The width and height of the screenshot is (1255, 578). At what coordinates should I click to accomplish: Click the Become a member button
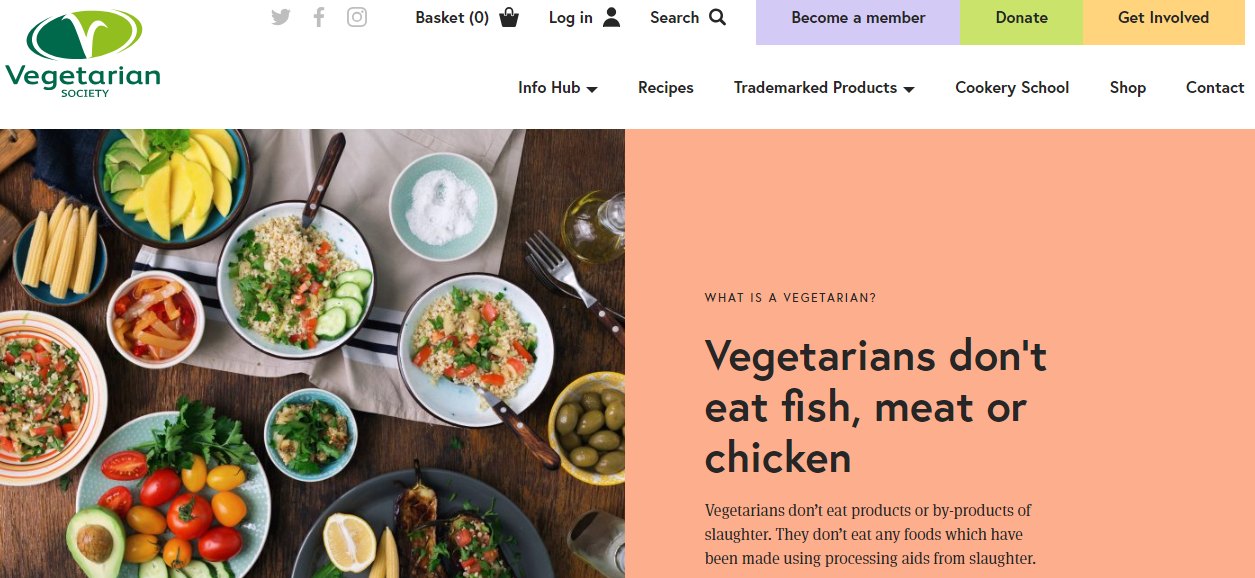(856, 18)
